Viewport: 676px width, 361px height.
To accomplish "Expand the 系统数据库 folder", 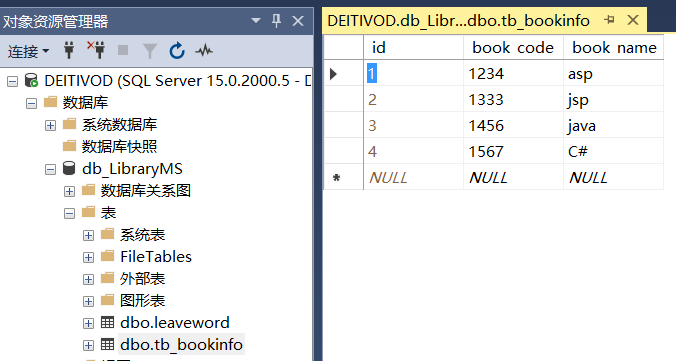I will pyautogui.click(x=50, y=125).
